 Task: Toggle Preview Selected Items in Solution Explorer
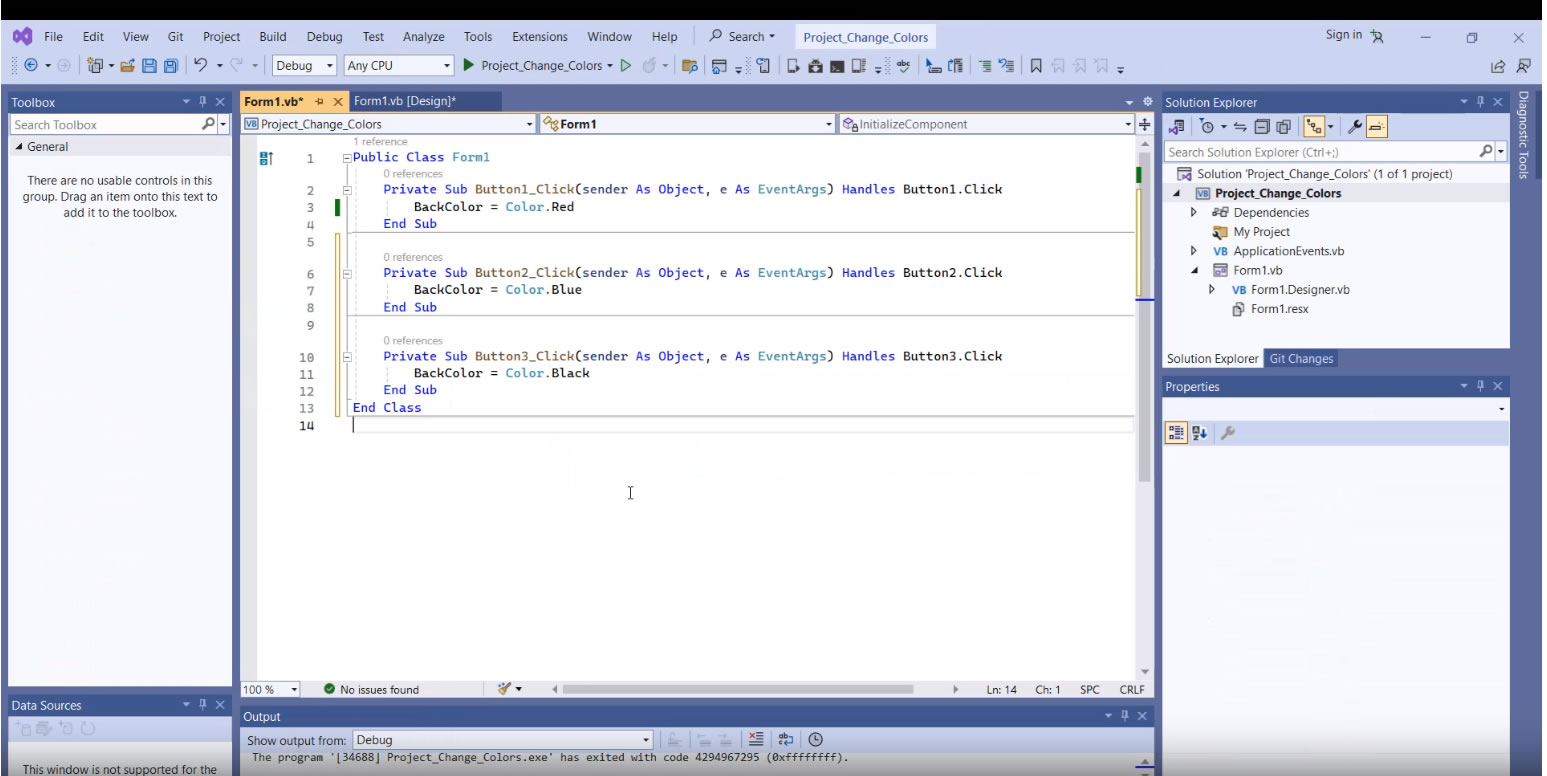1377,127
